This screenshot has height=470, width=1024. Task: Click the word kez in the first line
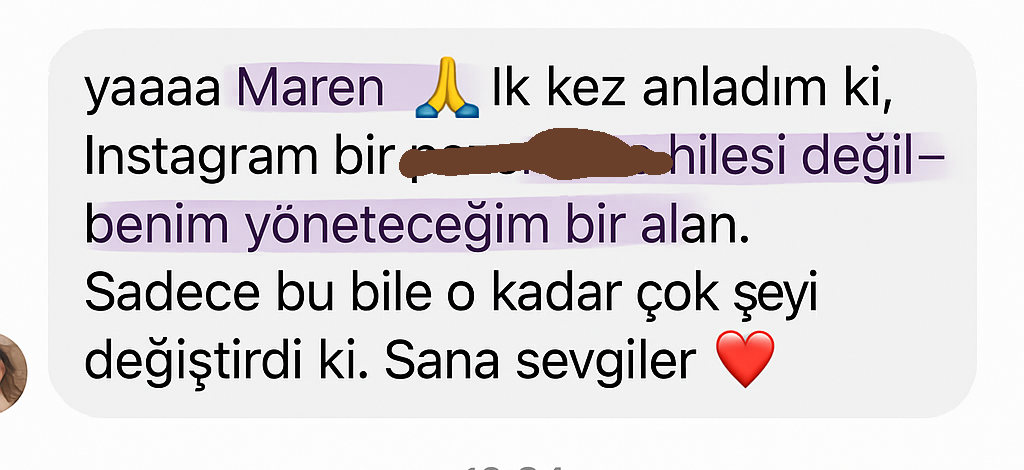coord(585,91)
